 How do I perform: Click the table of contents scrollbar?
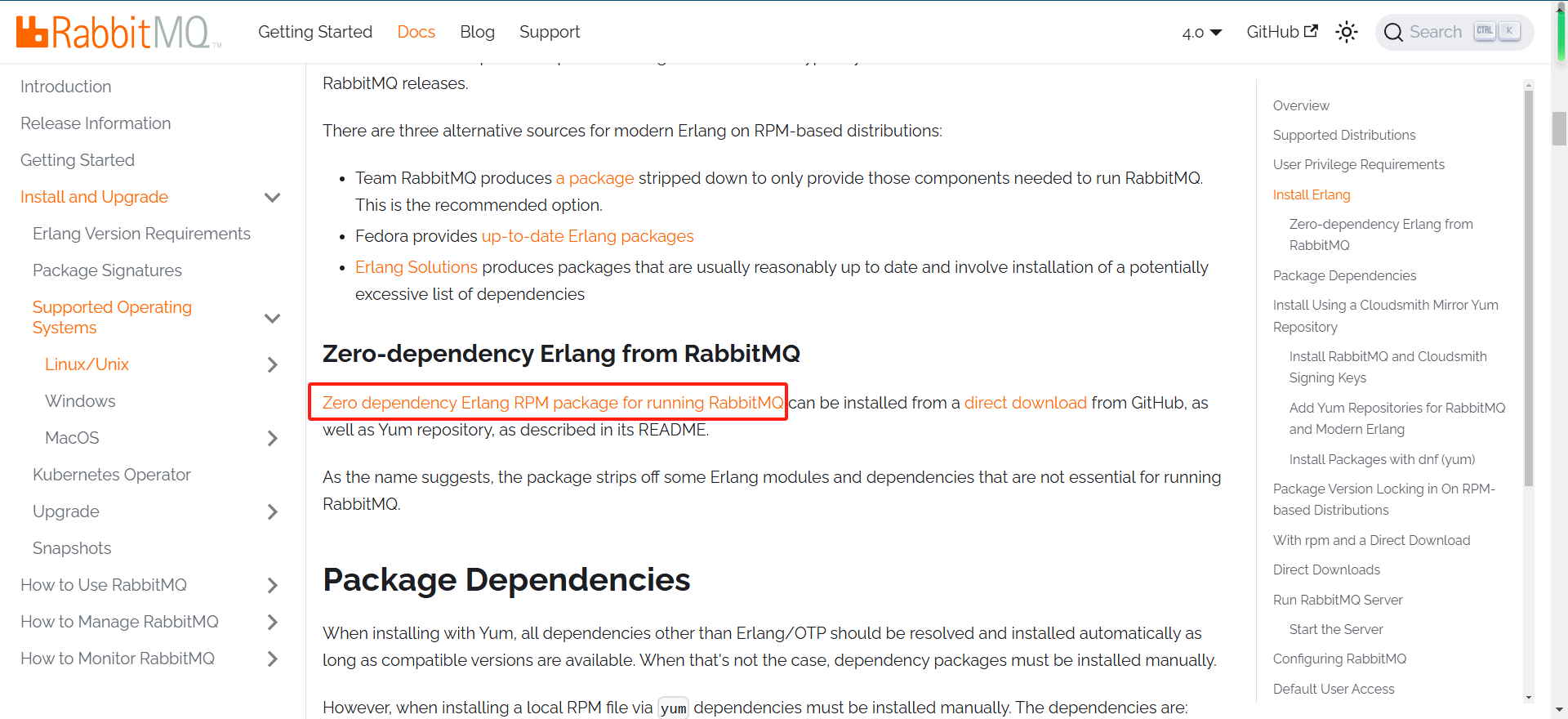(1528, 286)
